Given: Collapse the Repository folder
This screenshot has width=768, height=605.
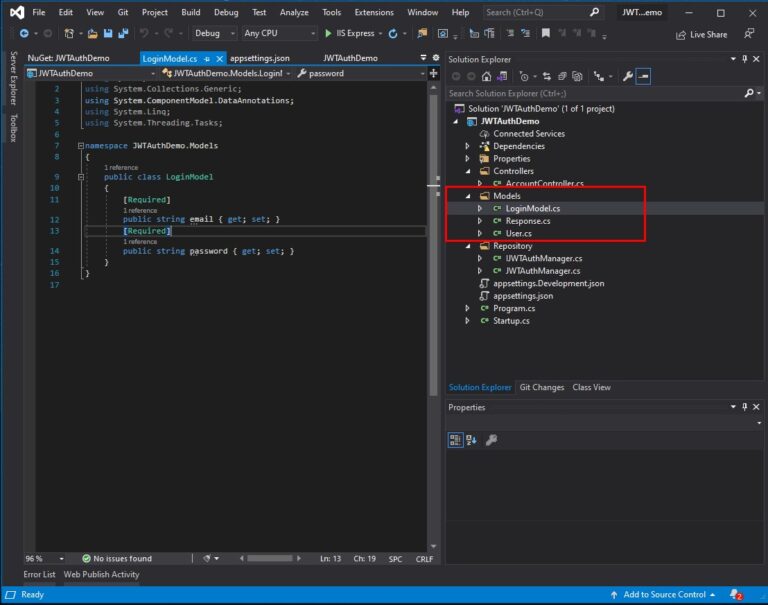Looking at the screenshot, I should pyautogui.click(x=468, y=246).
